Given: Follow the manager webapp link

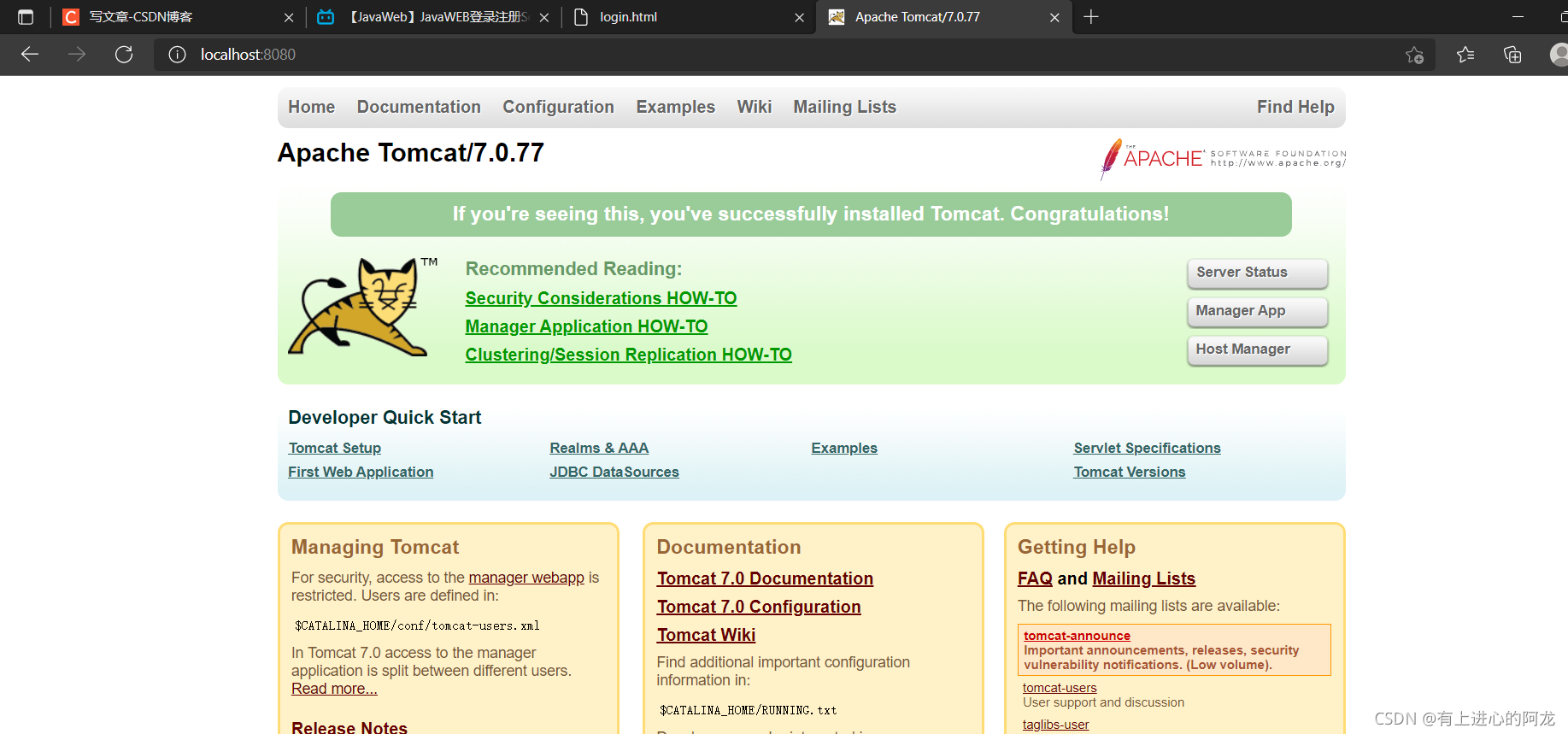Looking at the screenshot, I should click(526, 578).
